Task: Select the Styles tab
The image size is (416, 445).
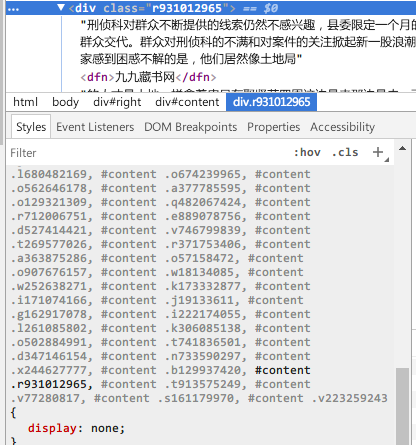Action: pyautogui.click(x=31, y=127)
